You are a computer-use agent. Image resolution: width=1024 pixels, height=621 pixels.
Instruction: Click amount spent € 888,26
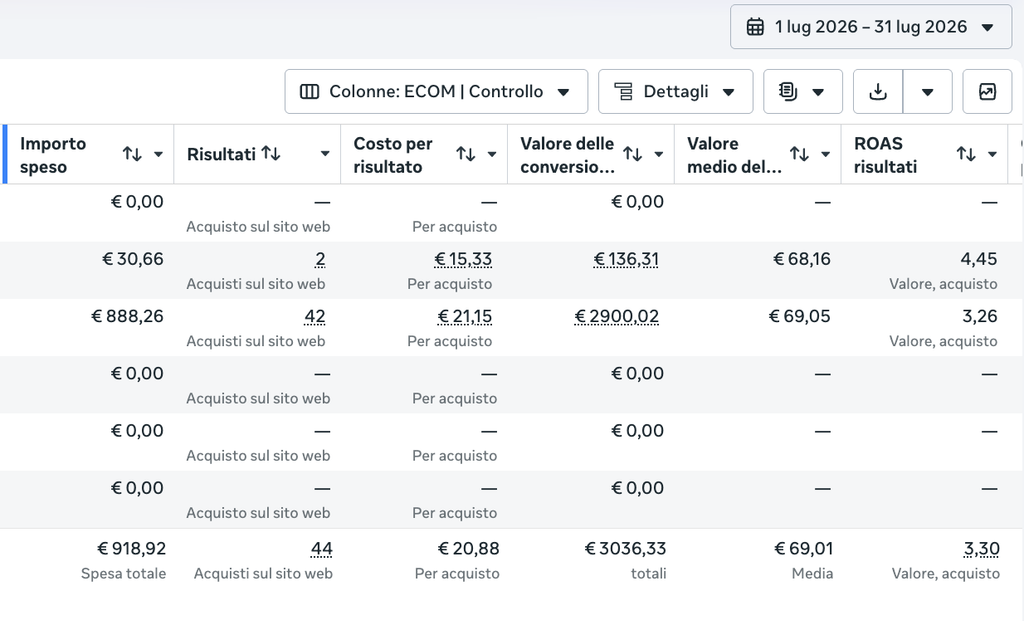pyautogui.click(x=127, y=317)
